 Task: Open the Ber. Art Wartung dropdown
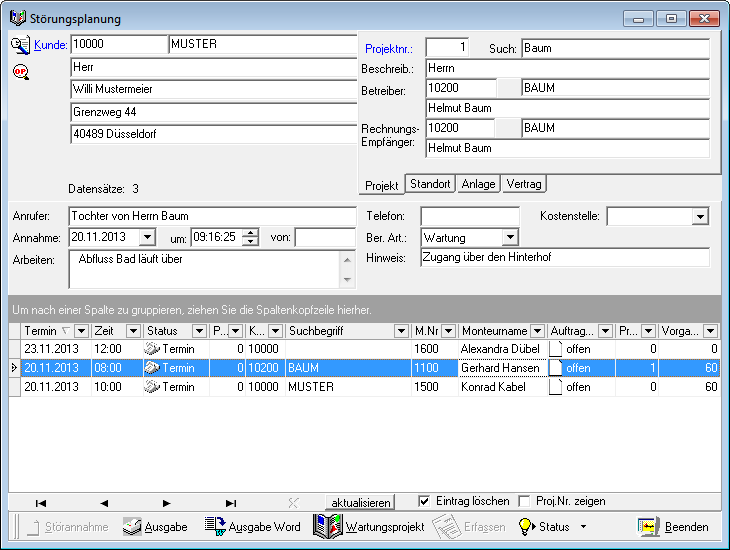click(x=510, y=237)
